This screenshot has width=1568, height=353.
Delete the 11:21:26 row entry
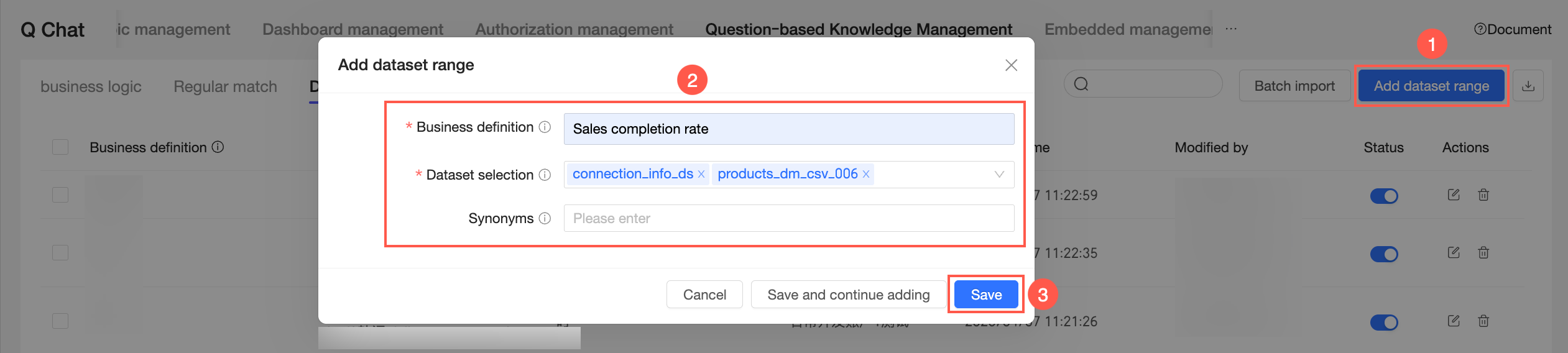1483,321
